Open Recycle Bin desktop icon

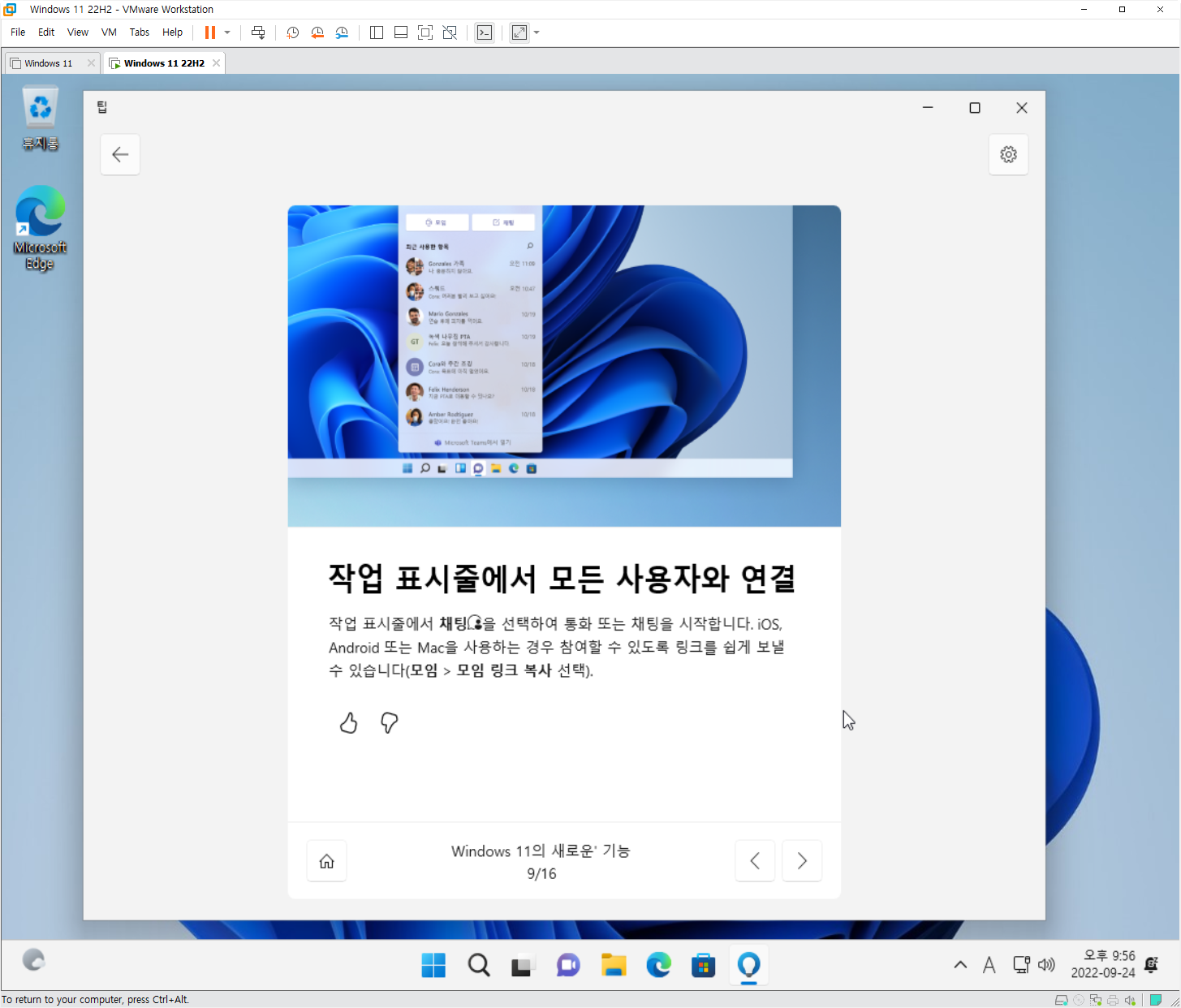pyautogui.click(x=40, y=118)
